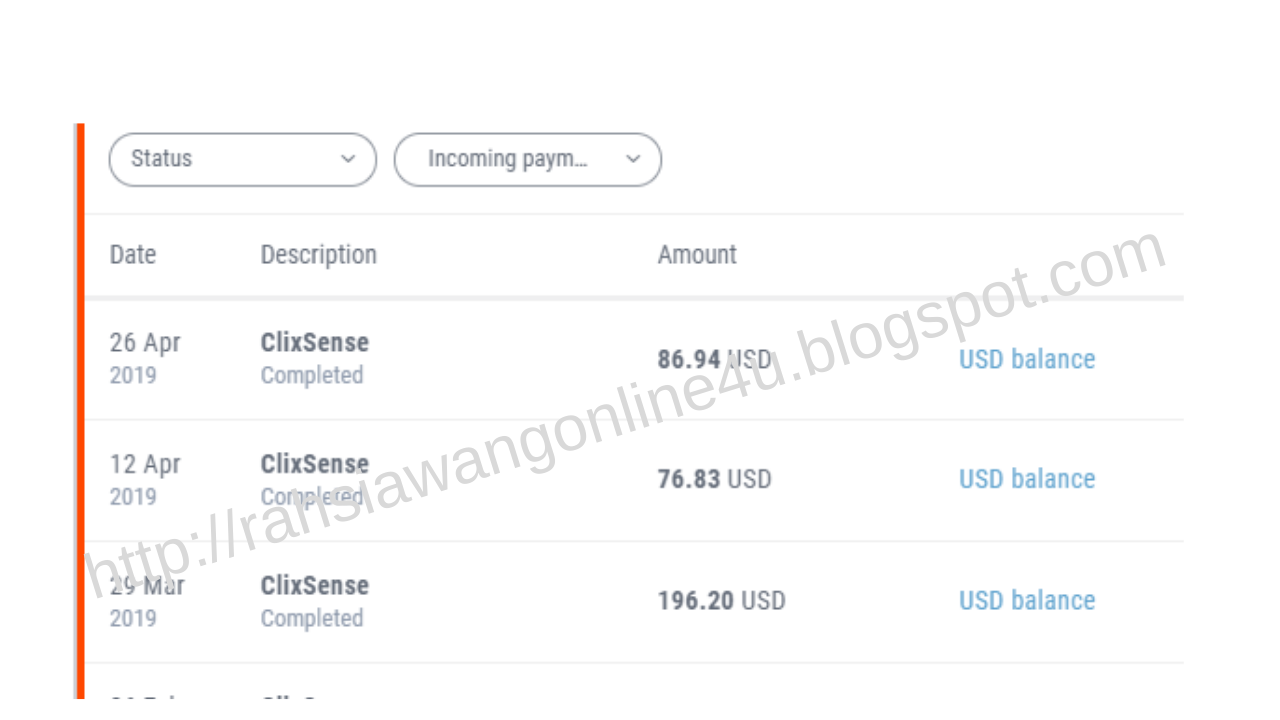Viewport: 1280px width, 720px height.
Task: Open USD balance link for 12 Apr
Action: [x=1027, y=479]
